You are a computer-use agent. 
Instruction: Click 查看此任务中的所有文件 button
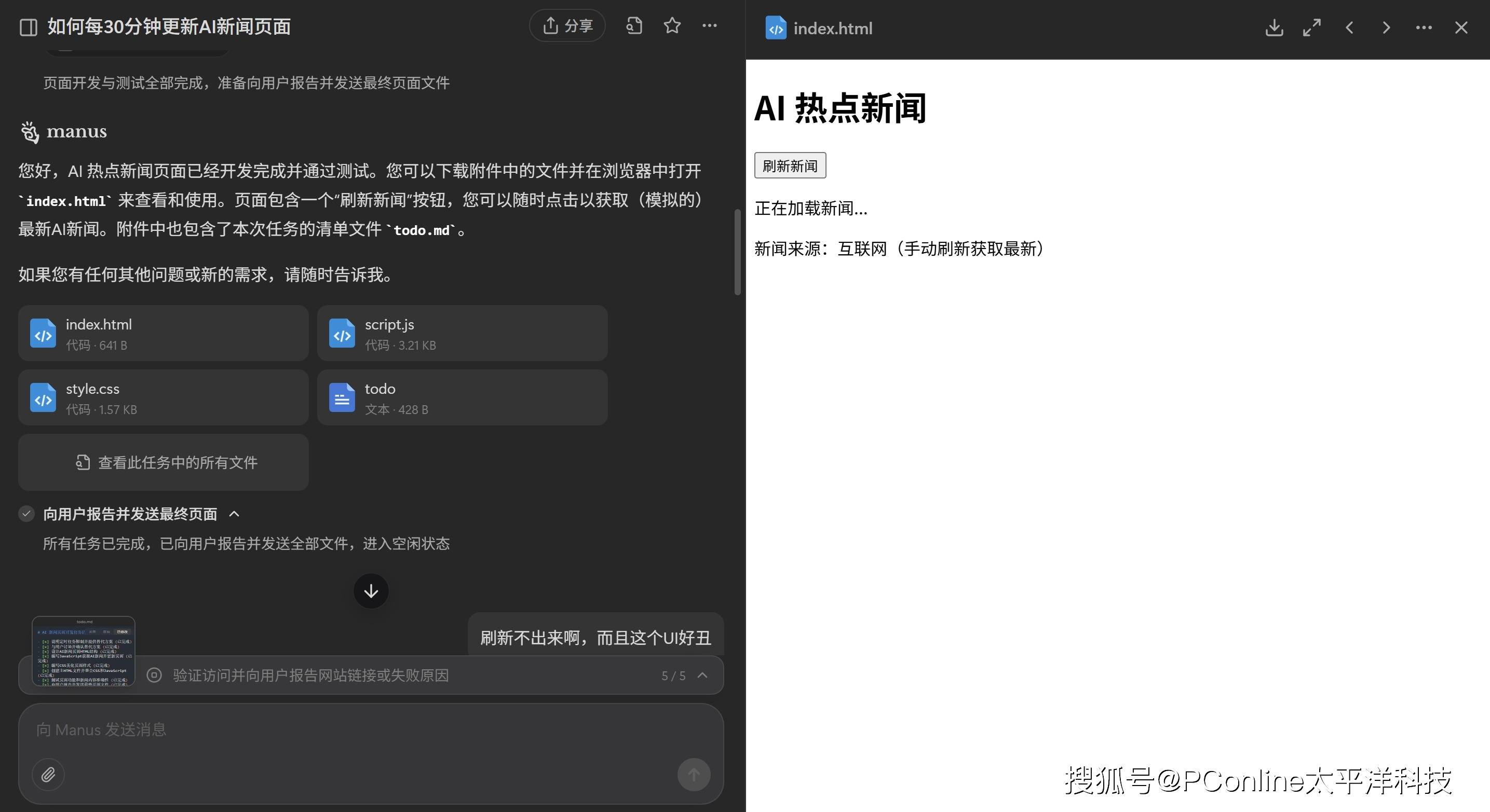tap(163, 462)
